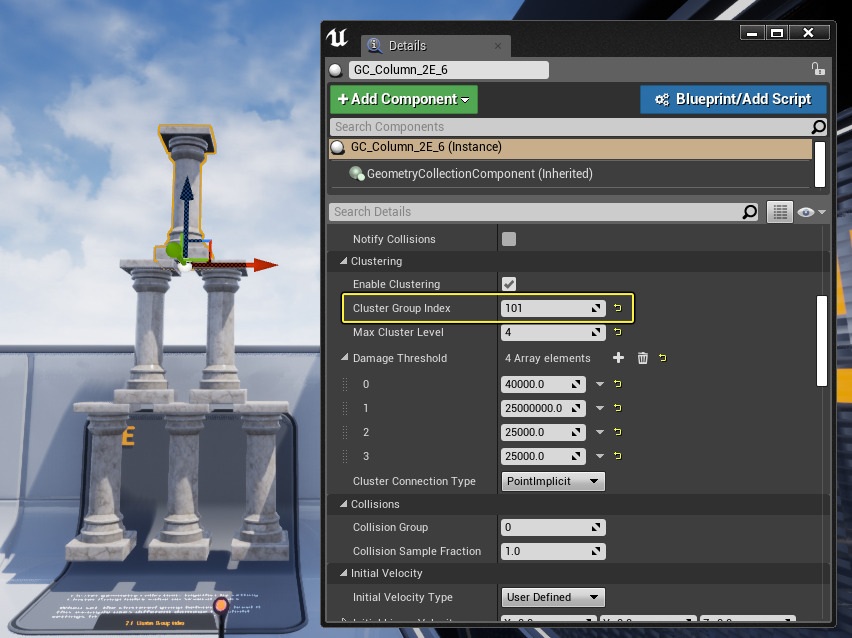Click the search magnifier in Search Components
Screen dimensions: 852x638
tap(818, 127)
